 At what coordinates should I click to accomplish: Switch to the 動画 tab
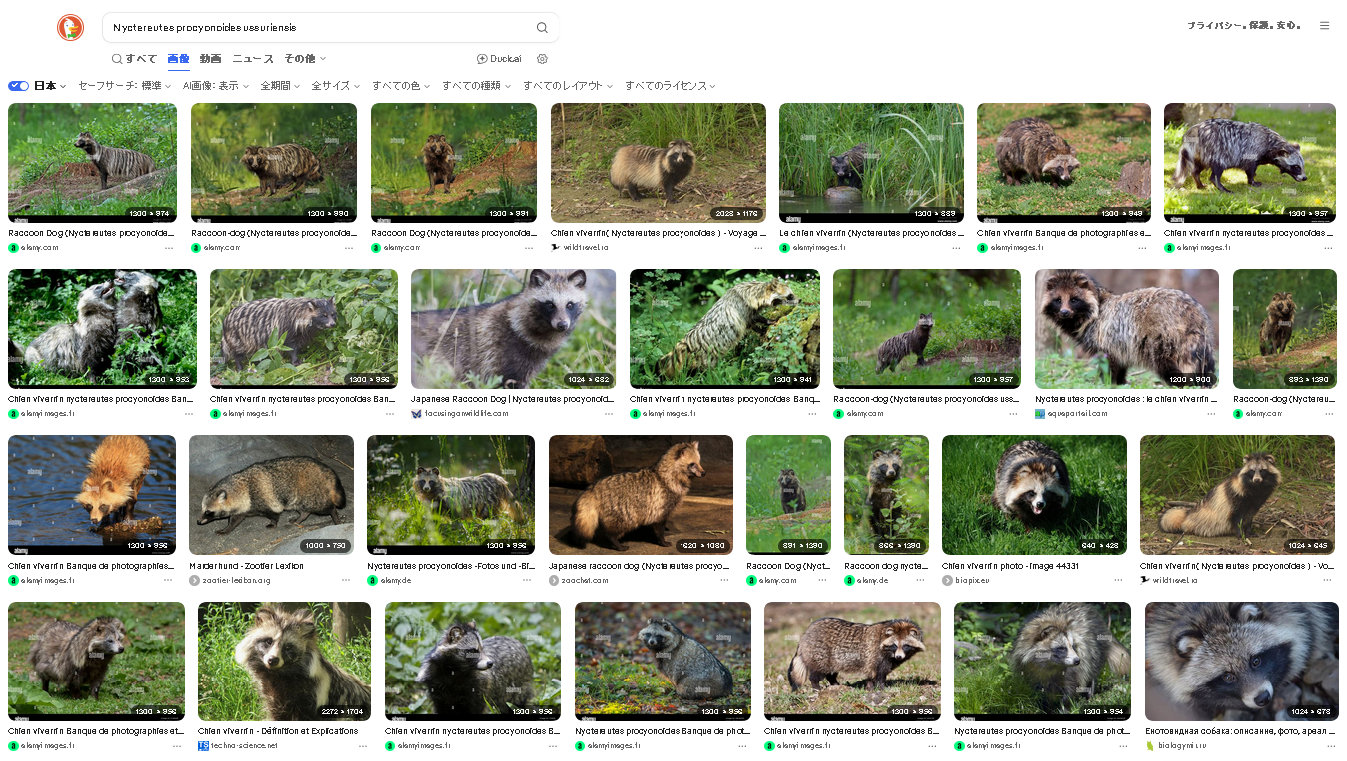tap(210, 59)
